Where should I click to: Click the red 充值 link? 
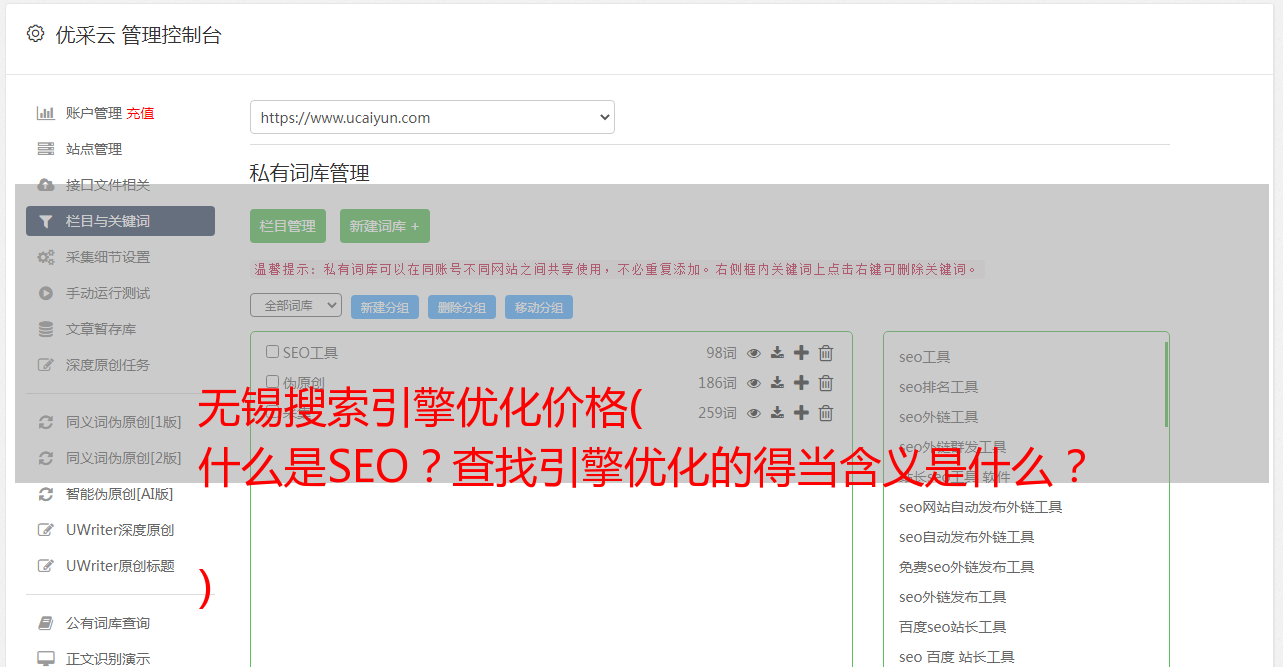(x=140, y=113)
